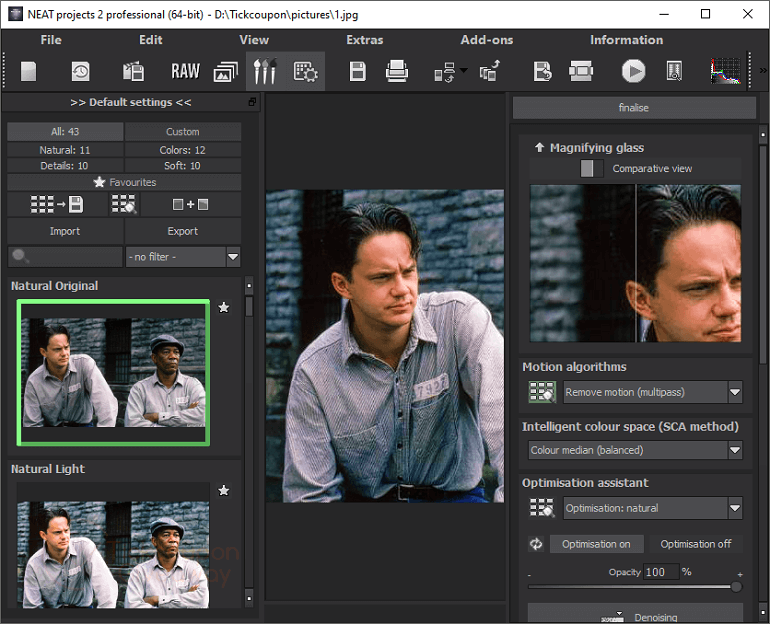This screenshot has width=770, height=624.
Task: Open the Add-ons menu
Action: [x=487, y=40]
